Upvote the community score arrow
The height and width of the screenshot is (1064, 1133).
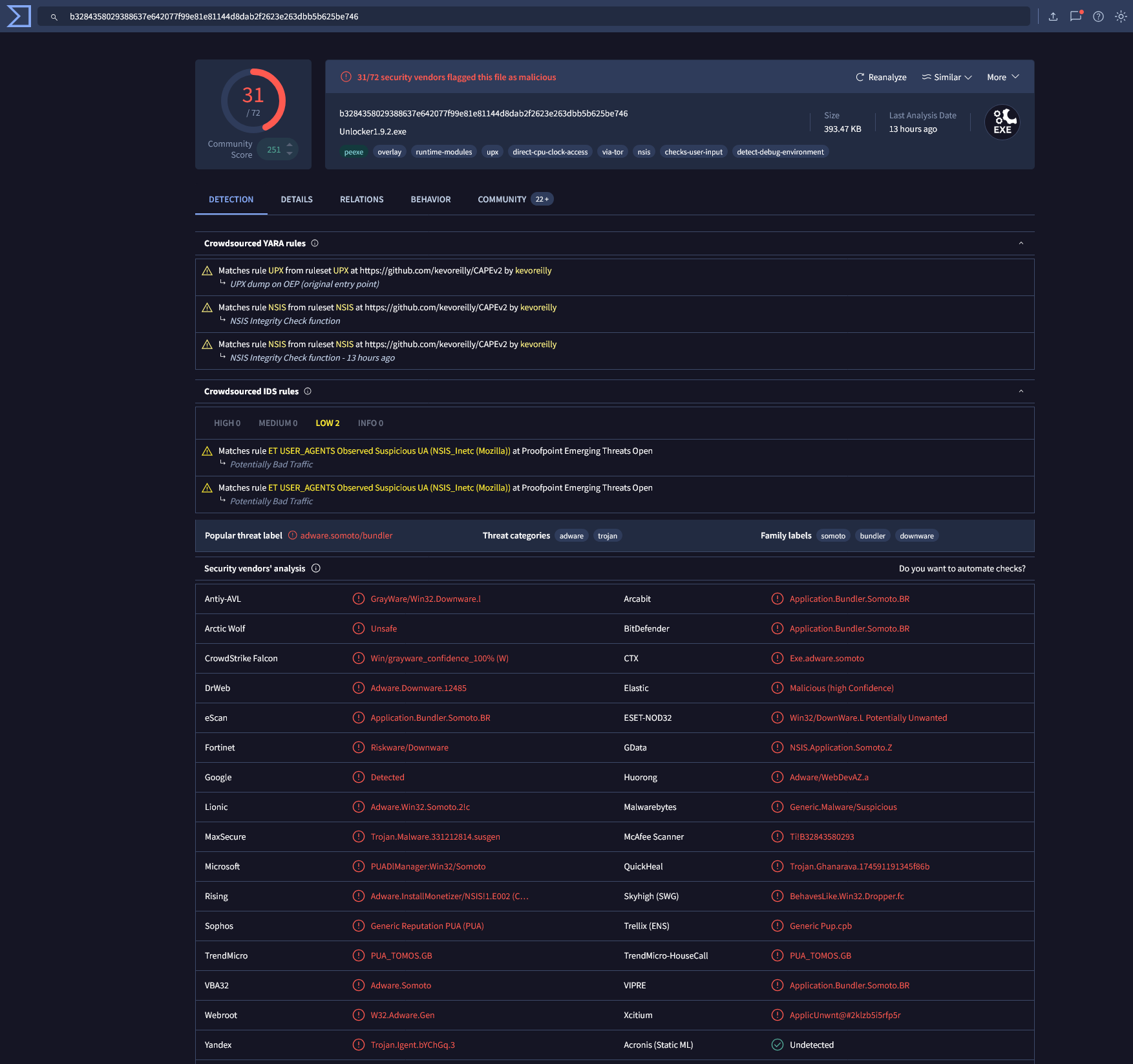coord(290,145)
